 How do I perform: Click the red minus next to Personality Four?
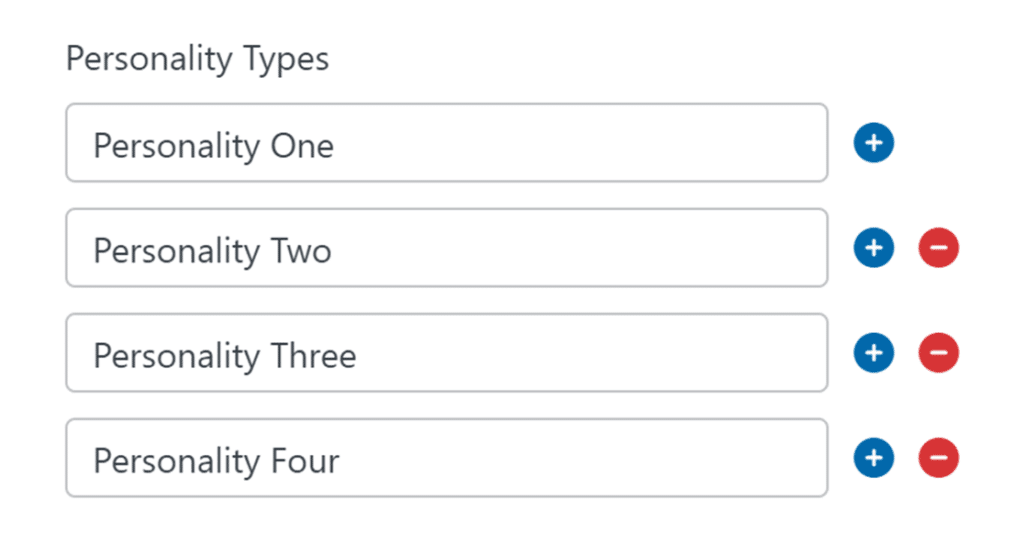[938, 458]
